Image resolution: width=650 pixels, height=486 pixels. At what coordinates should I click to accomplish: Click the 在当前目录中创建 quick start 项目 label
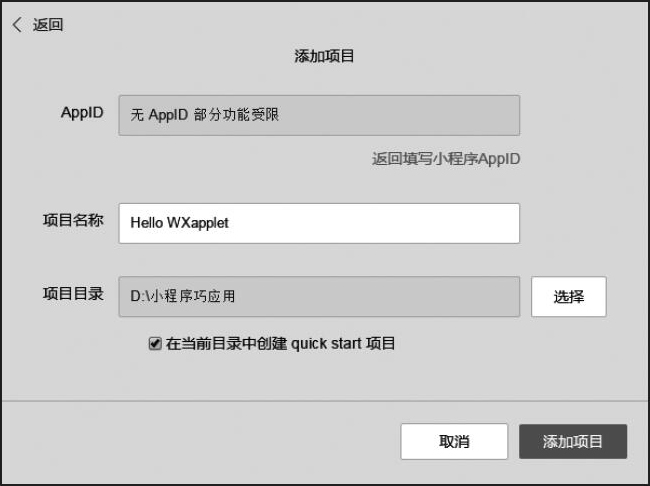280,344
